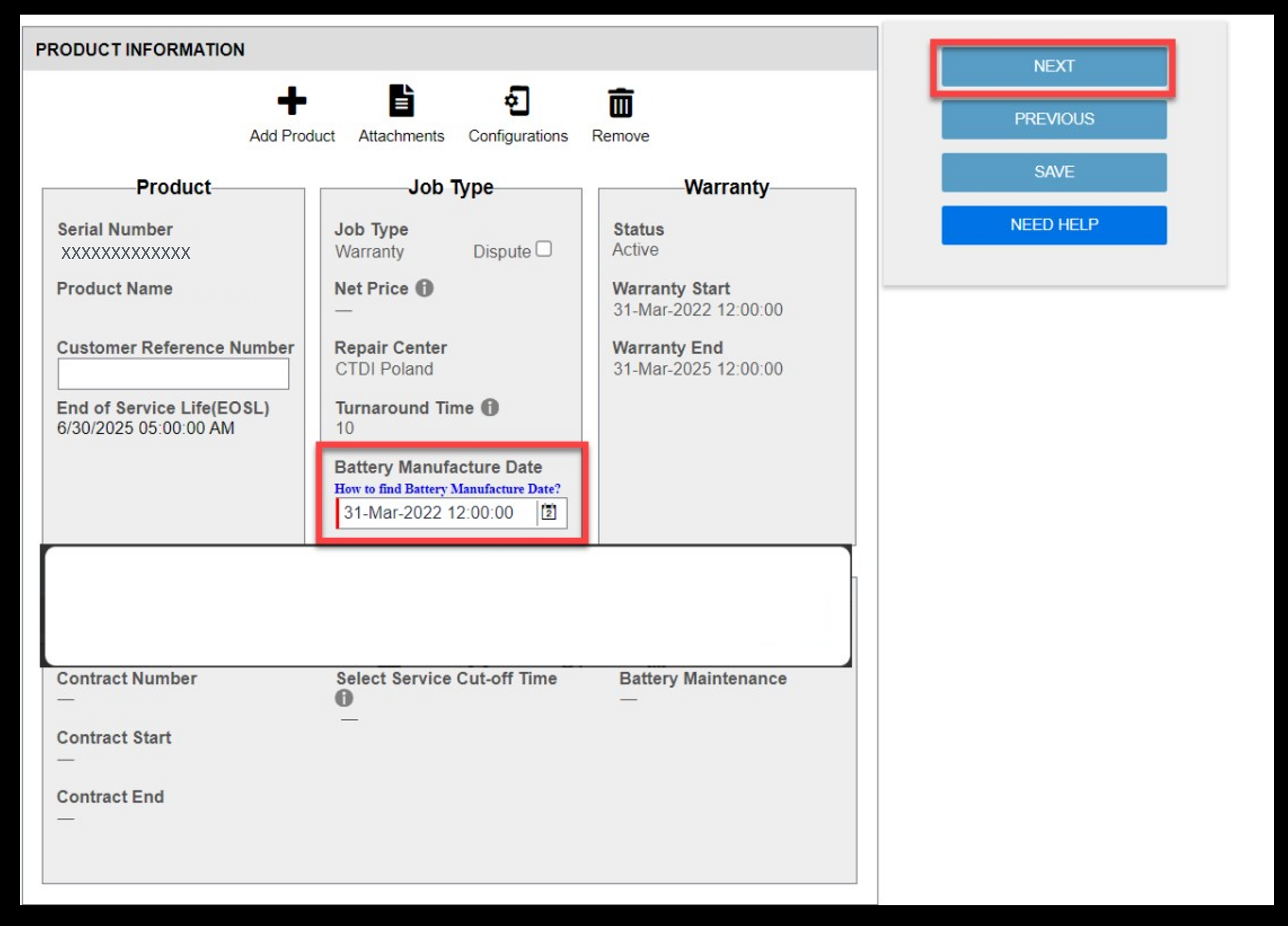The image size is (1288, 926).
Task: Show the Net Price info icon
Action: 424,288
